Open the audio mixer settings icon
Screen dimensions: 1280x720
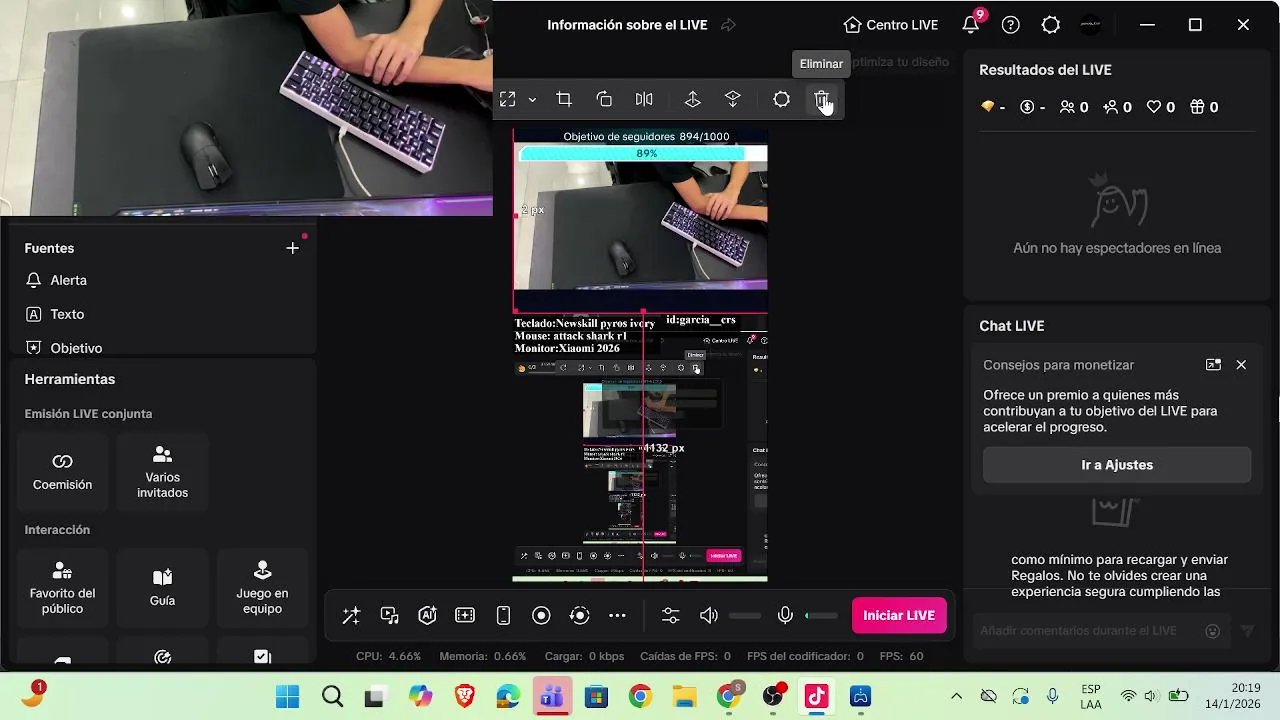(670, 616)
